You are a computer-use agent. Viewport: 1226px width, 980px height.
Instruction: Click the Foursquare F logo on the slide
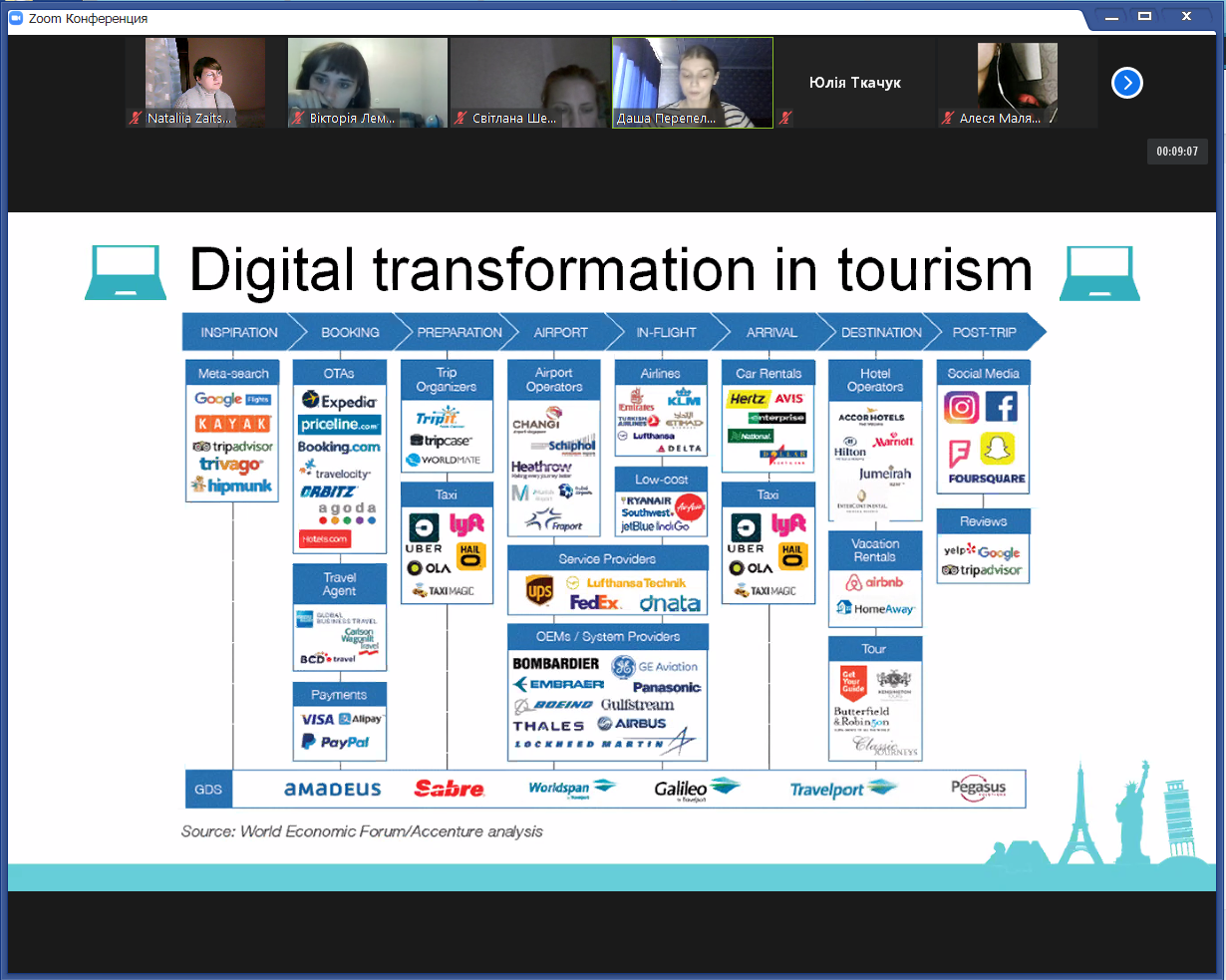(x=959, y=452)
